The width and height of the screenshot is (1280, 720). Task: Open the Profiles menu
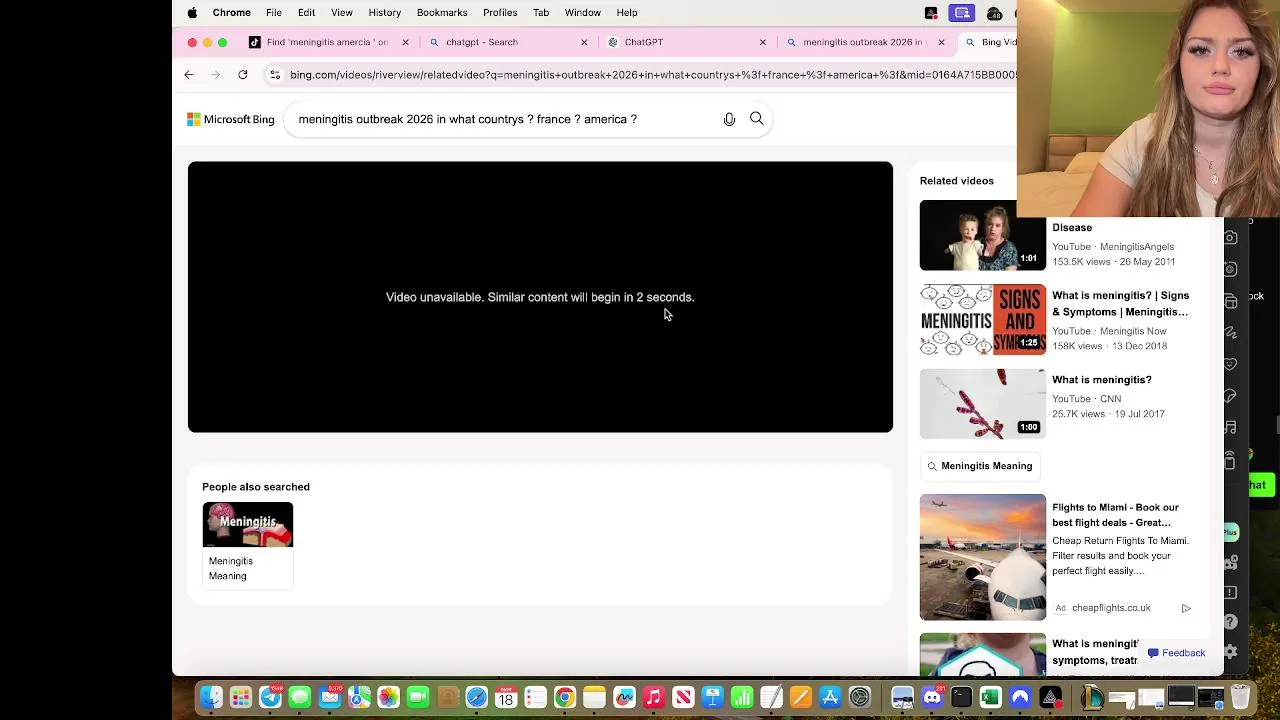click(500, 13)
